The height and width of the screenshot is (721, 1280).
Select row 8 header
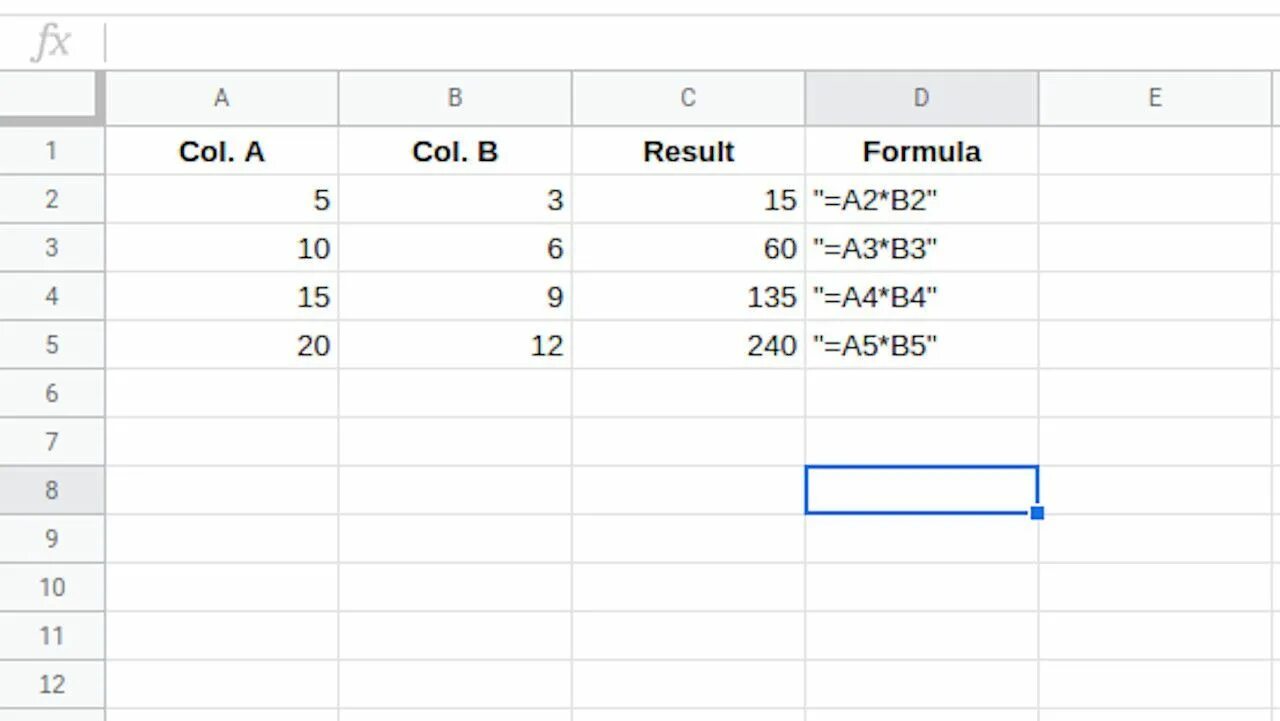(51, 490)
